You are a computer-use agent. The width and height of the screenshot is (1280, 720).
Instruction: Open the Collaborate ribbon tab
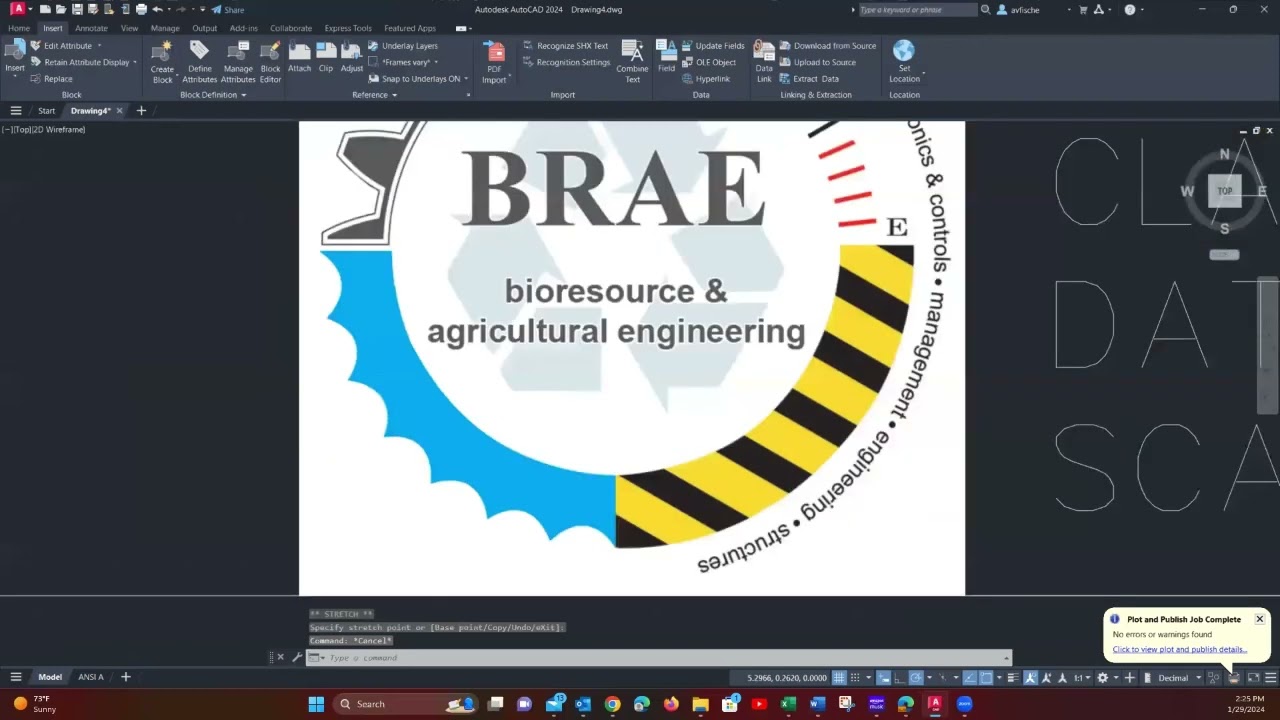click(x=291, y=28)
